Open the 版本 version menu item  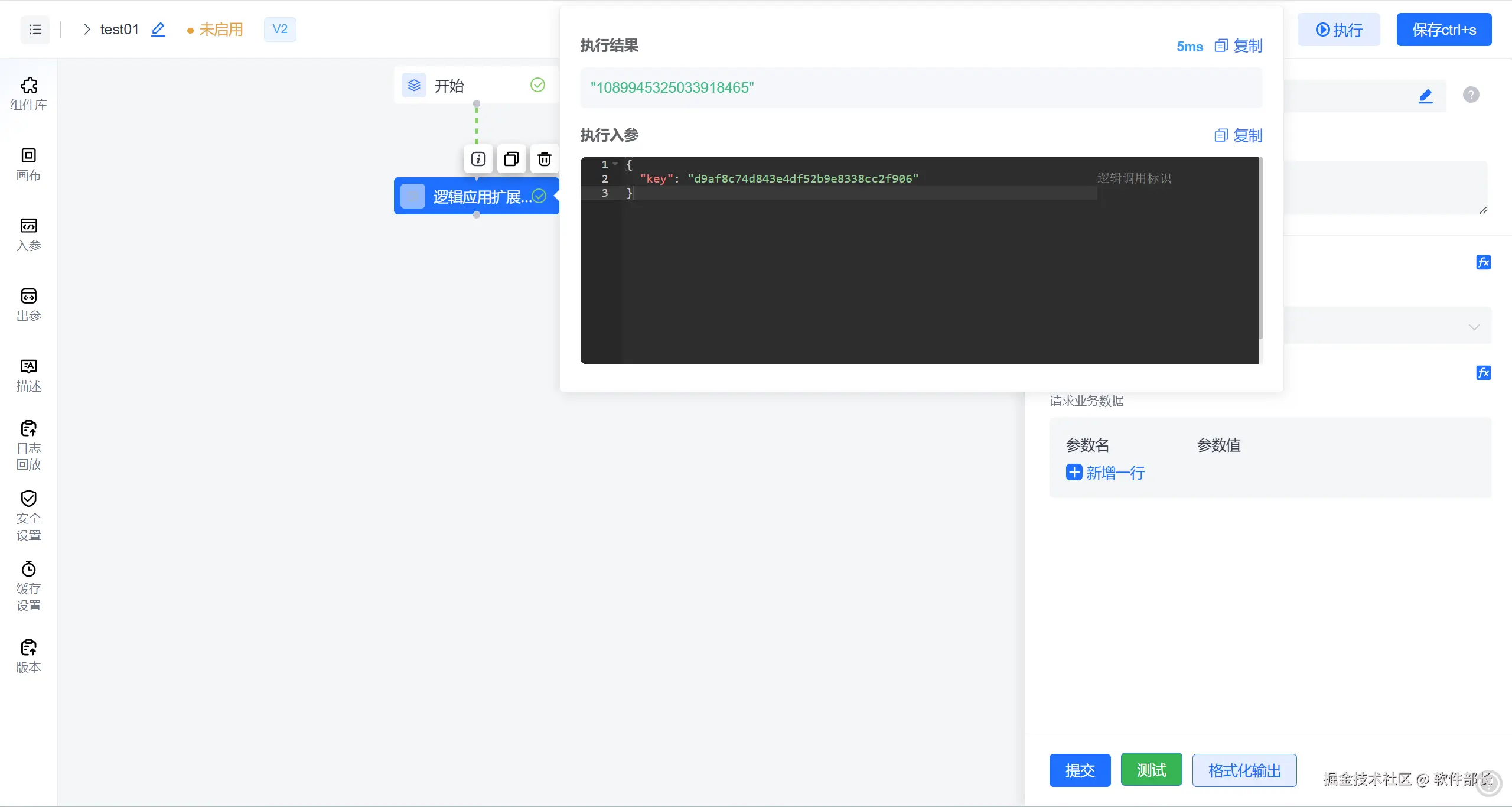click(28, 656)
